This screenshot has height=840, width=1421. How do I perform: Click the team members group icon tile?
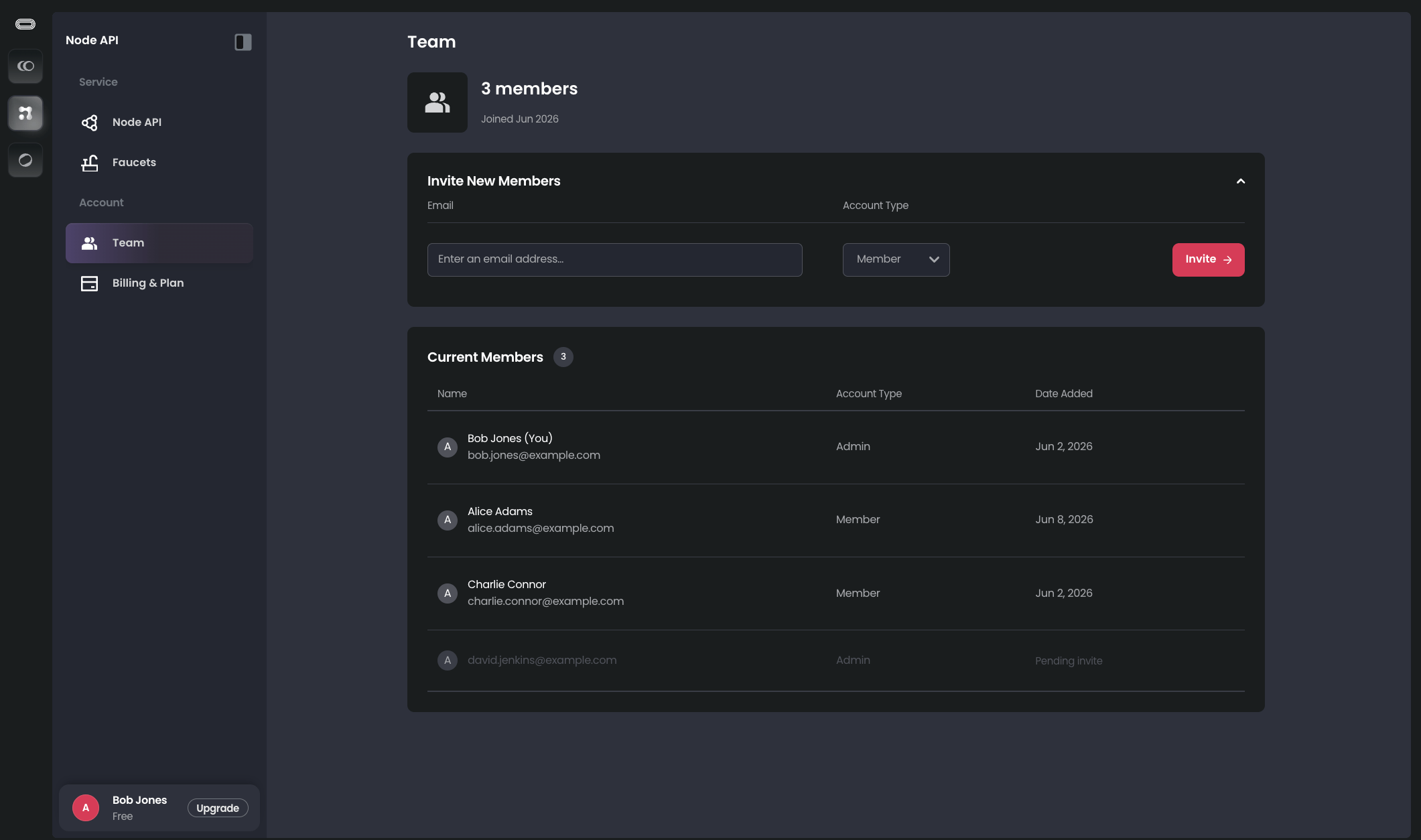coord(437,102)
